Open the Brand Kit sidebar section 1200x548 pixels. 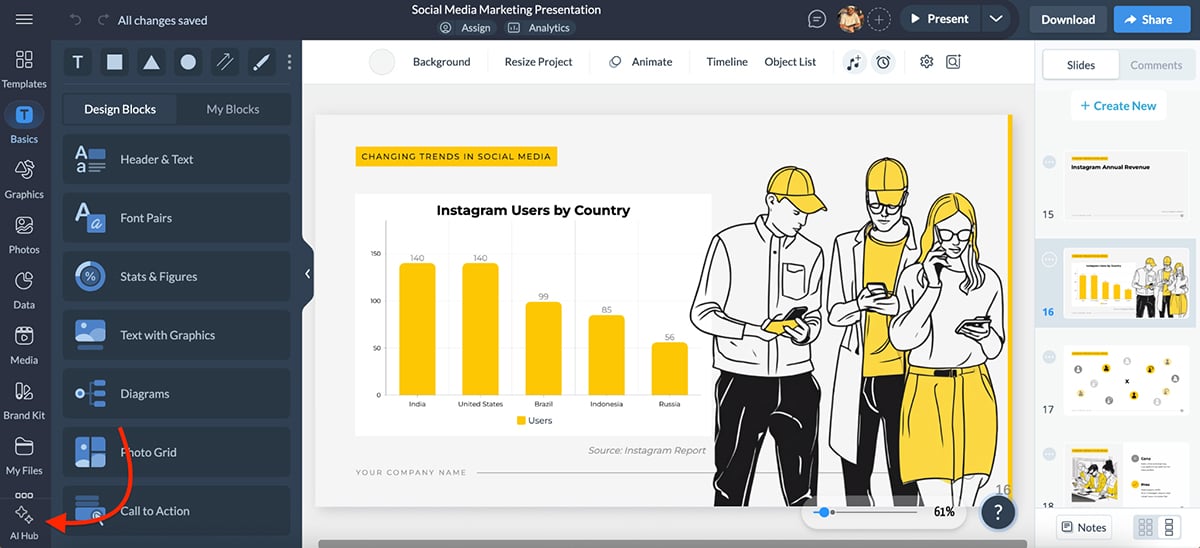(x=24, y=399)
